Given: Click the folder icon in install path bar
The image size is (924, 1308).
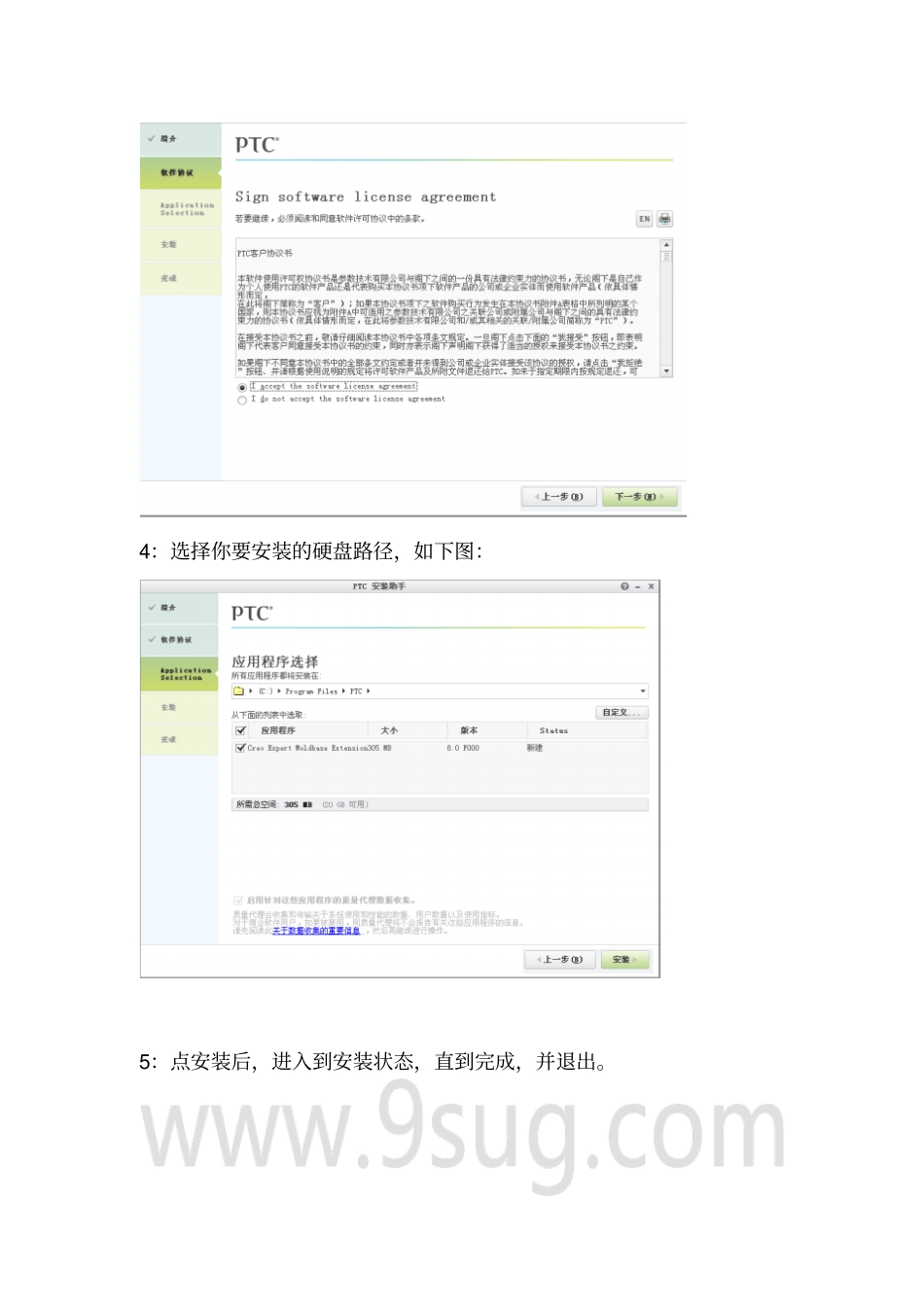Looking at the screenshot, I should click(x=239, y=691).
